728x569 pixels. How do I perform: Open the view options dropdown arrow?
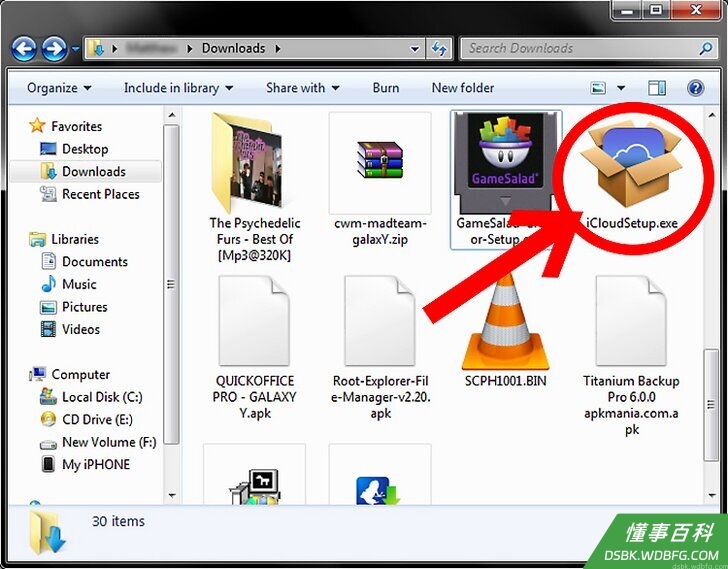pyautogui.click(x=621, y=88)
